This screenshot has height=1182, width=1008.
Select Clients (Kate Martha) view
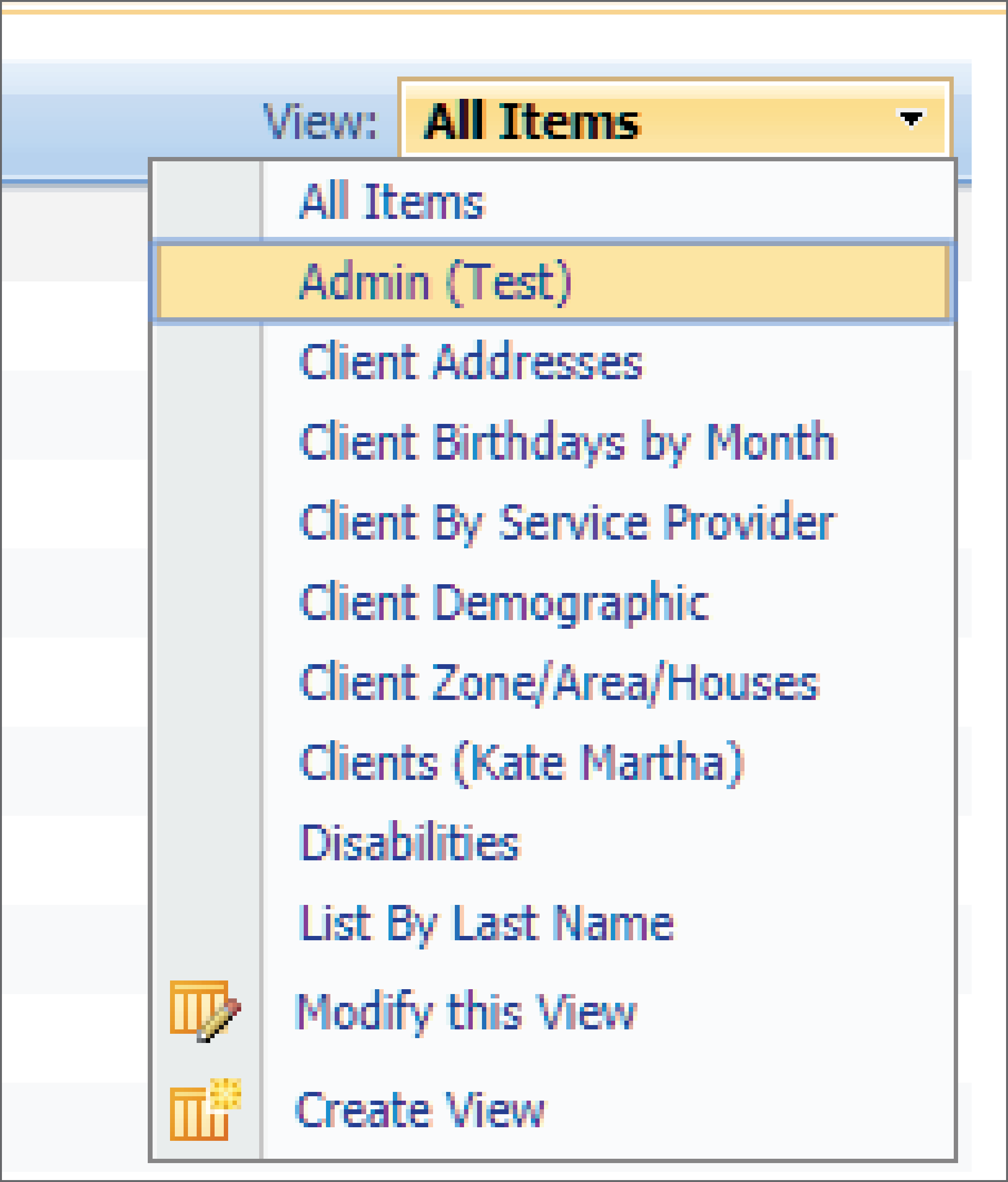pyautogui.click(x=522, y=764)
